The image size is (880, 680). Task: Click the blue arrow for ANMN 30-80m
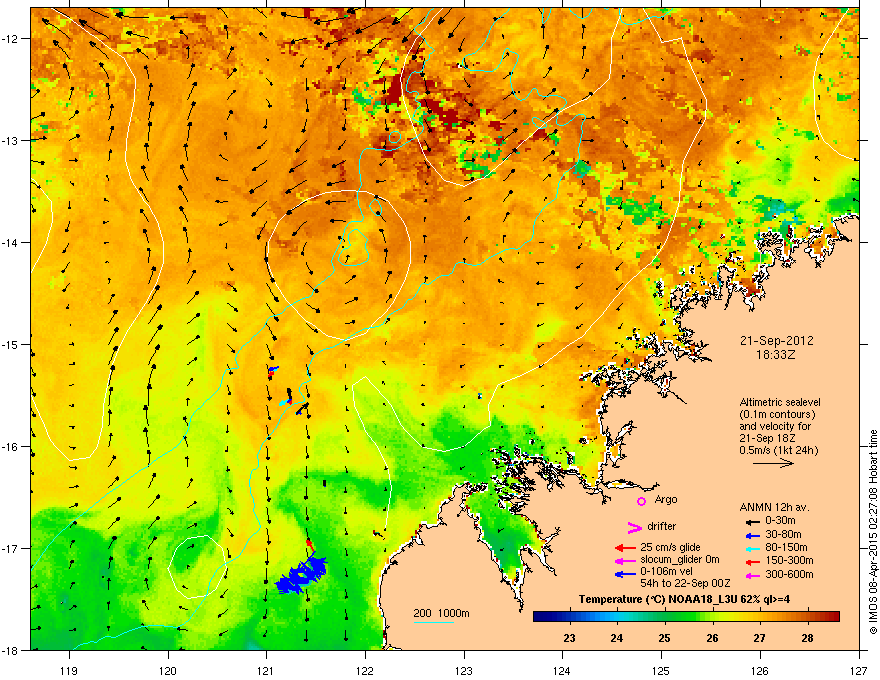click(751, 535)
